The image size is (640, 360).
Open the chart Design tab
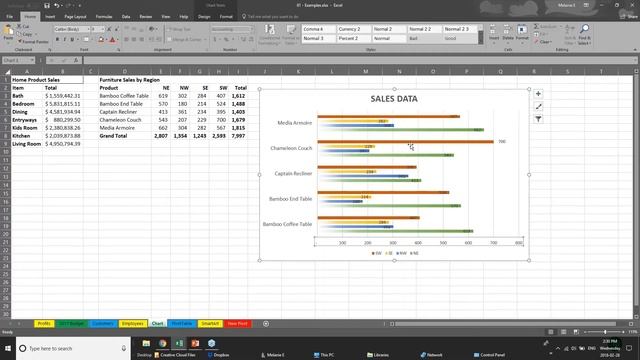click(x=204, y=17)
